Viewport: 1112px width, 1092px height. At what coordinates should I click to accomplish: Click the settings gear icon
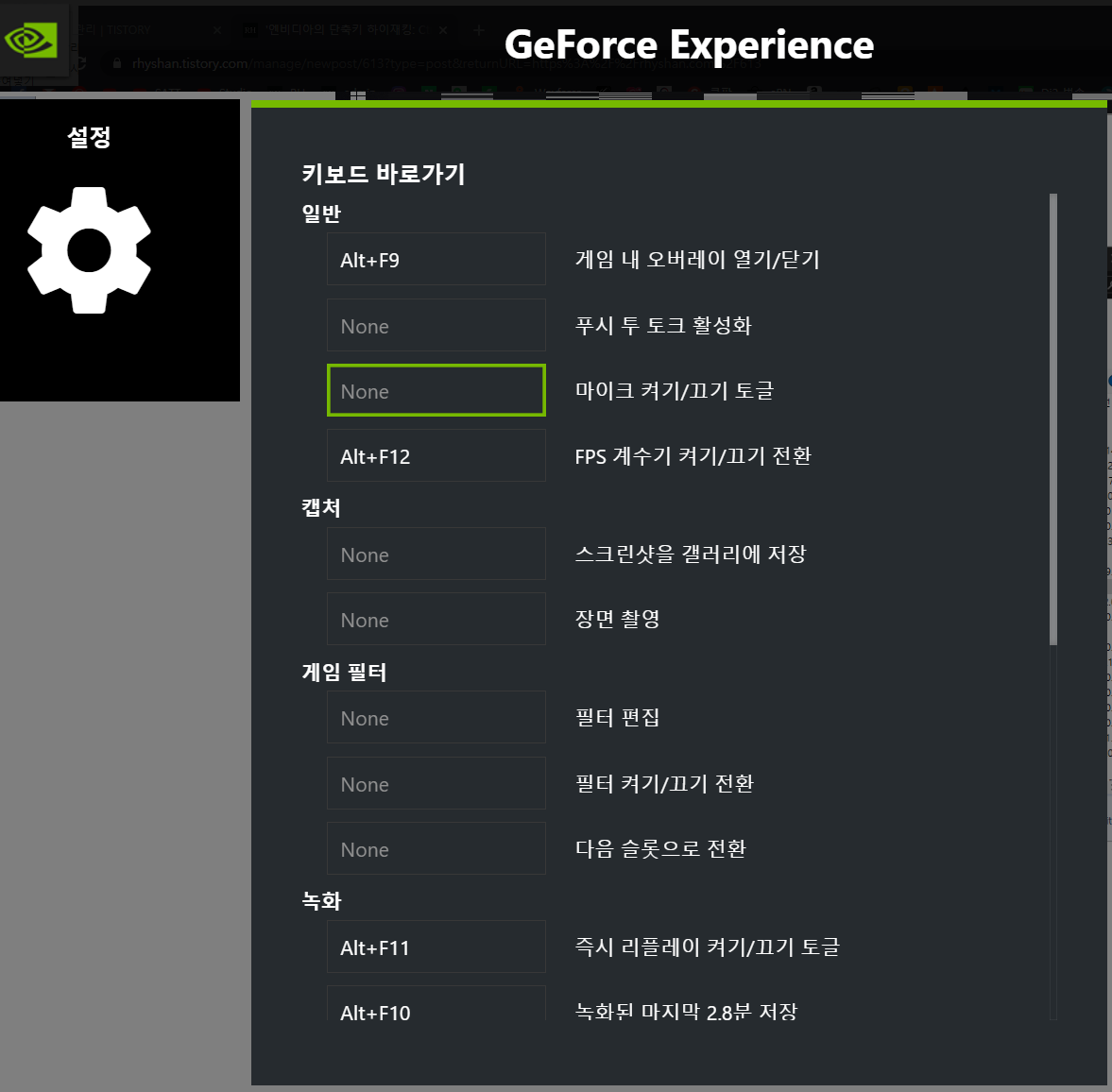(x=90, y=250)
